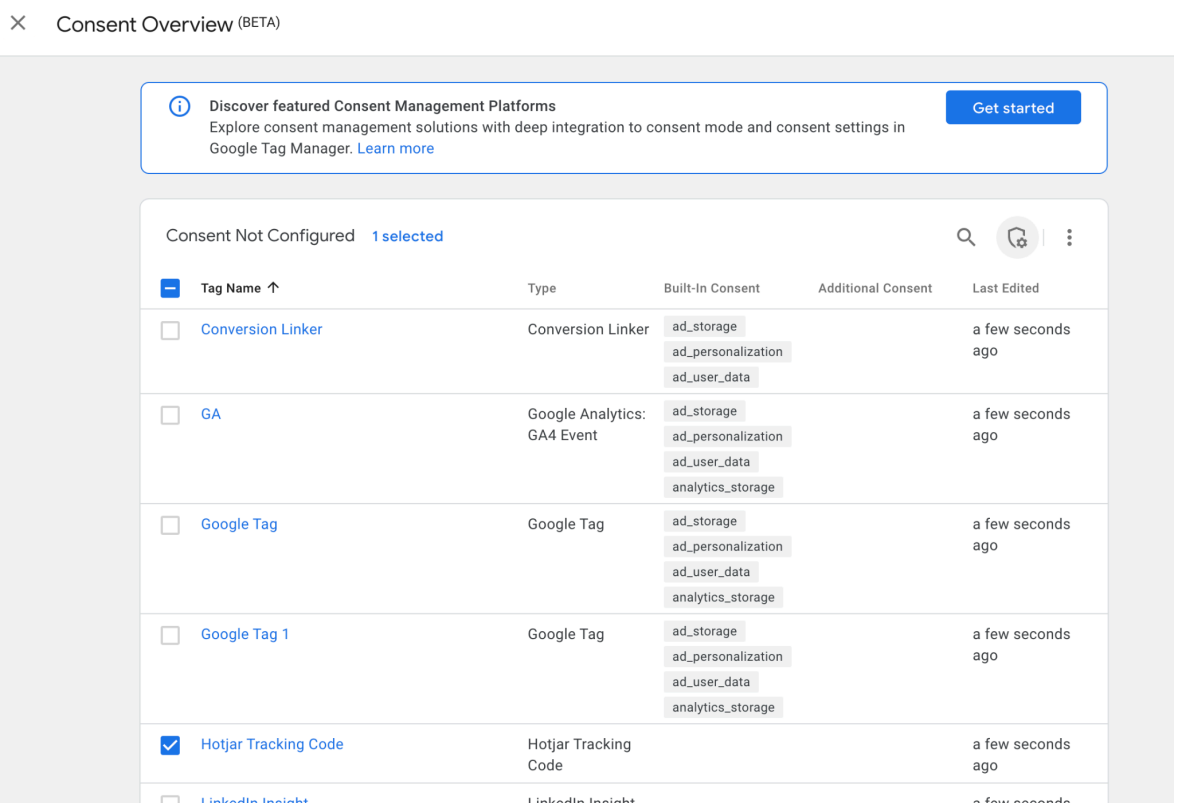Click the 1 selected label
1177x803 pixels.
[408, 236]
